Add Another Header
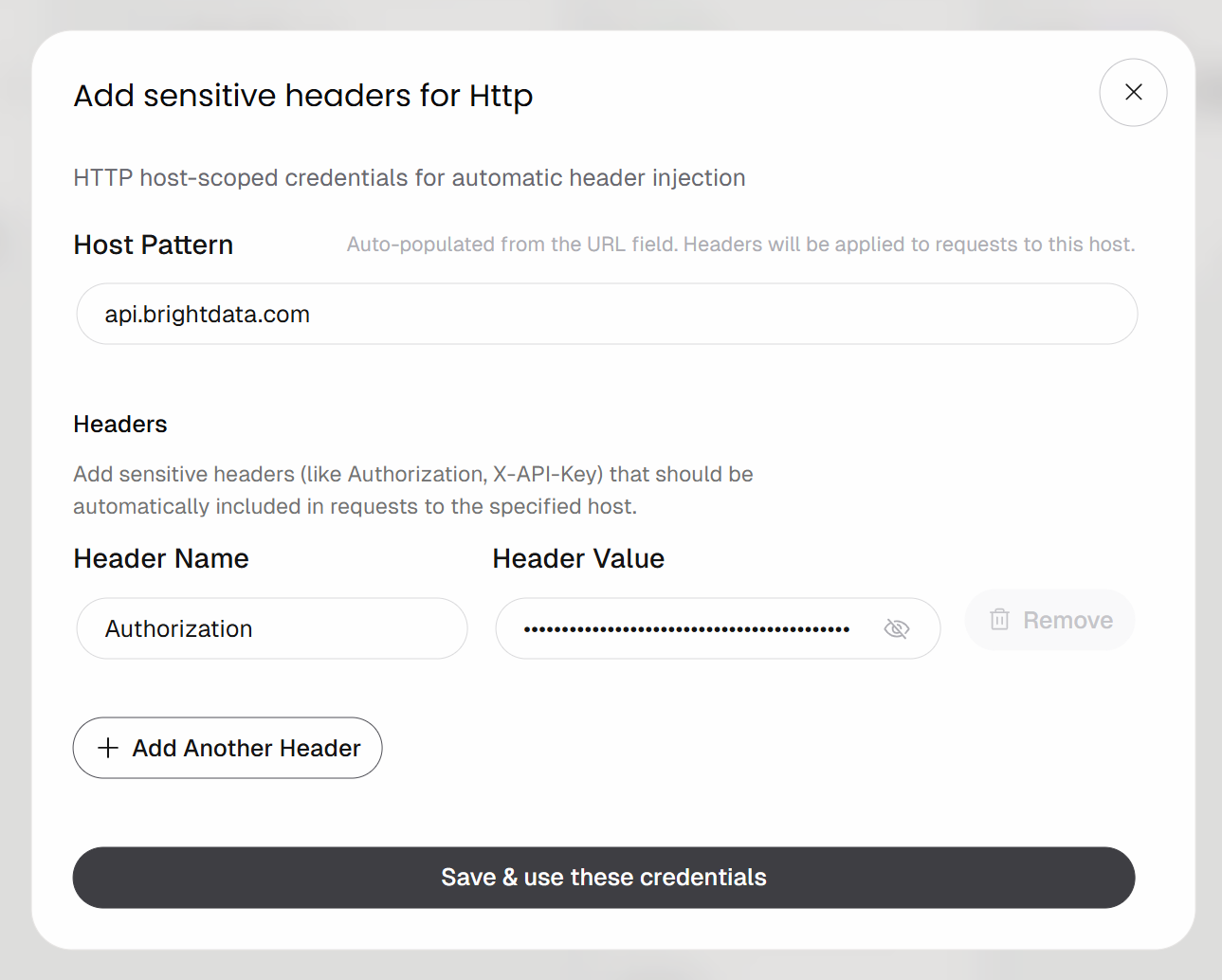Image resolution: width=1222 pixels, height=980 pixels. click(x=228, y=748)
